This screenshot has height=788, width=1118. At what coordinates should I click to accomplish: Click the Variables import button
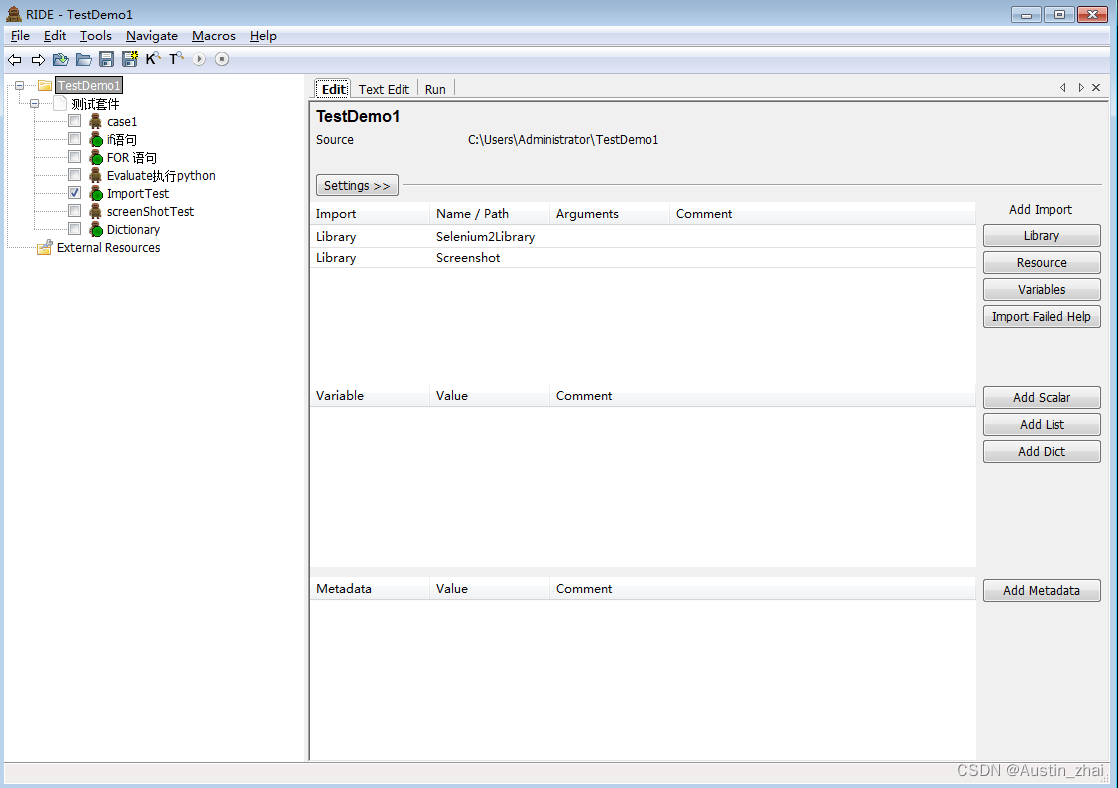[1042, 290]
